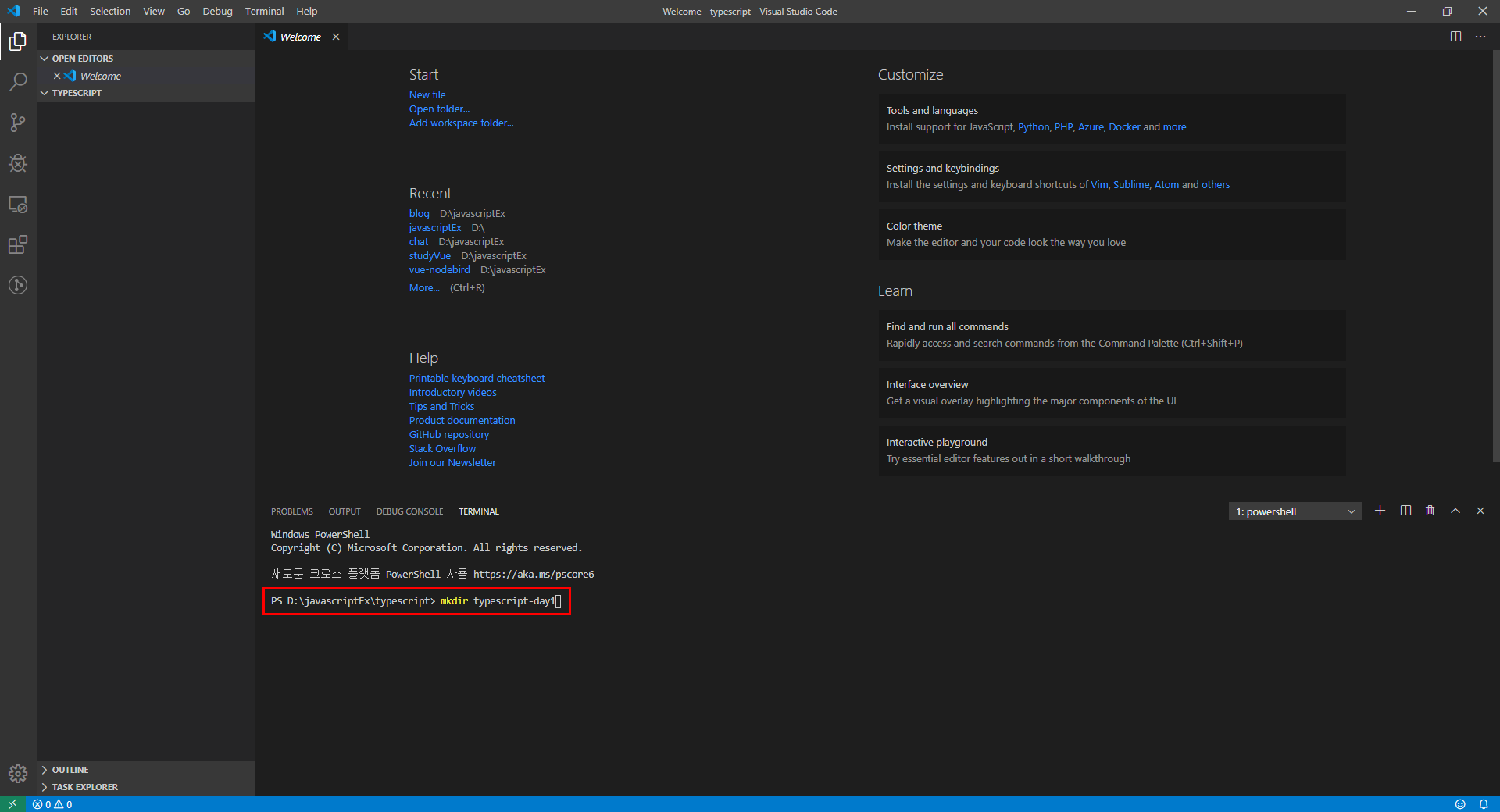Open Find and run all commands card
The height and width of the screenshot is (812, 1500).
(x=1112, y=335)
